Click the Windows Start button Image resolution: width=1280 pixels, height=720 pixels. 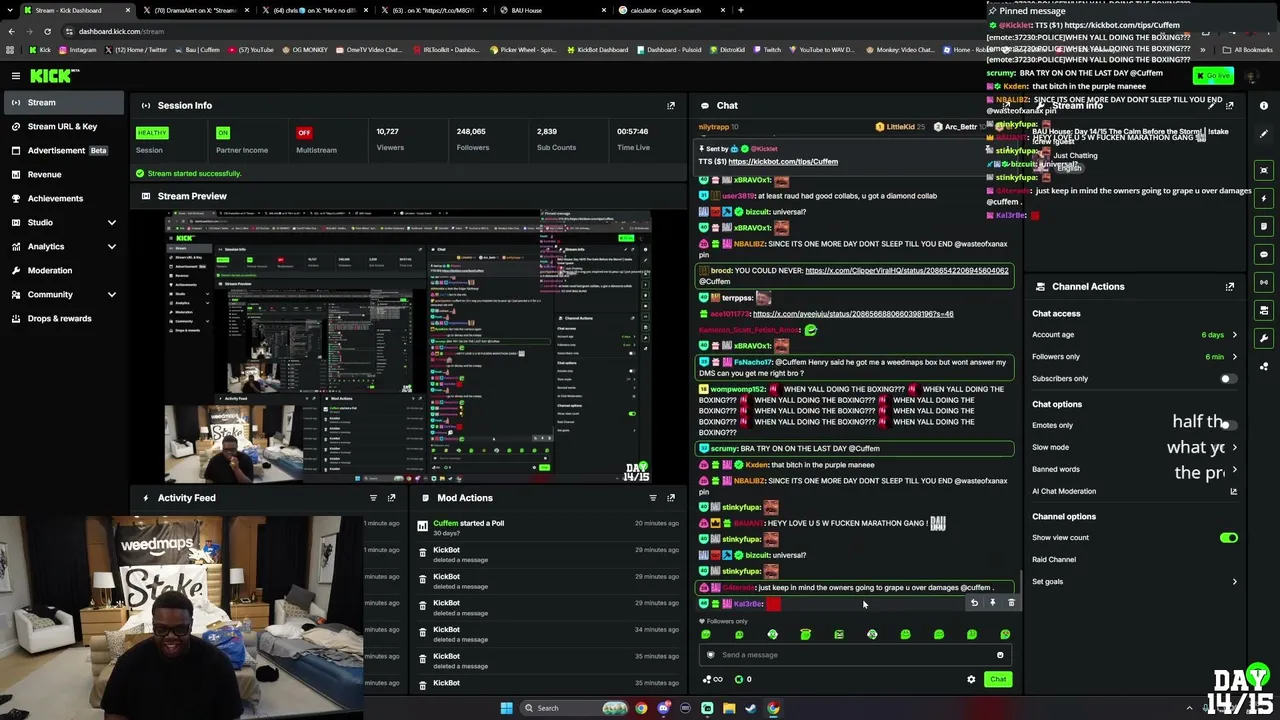[x=507, y=708]
